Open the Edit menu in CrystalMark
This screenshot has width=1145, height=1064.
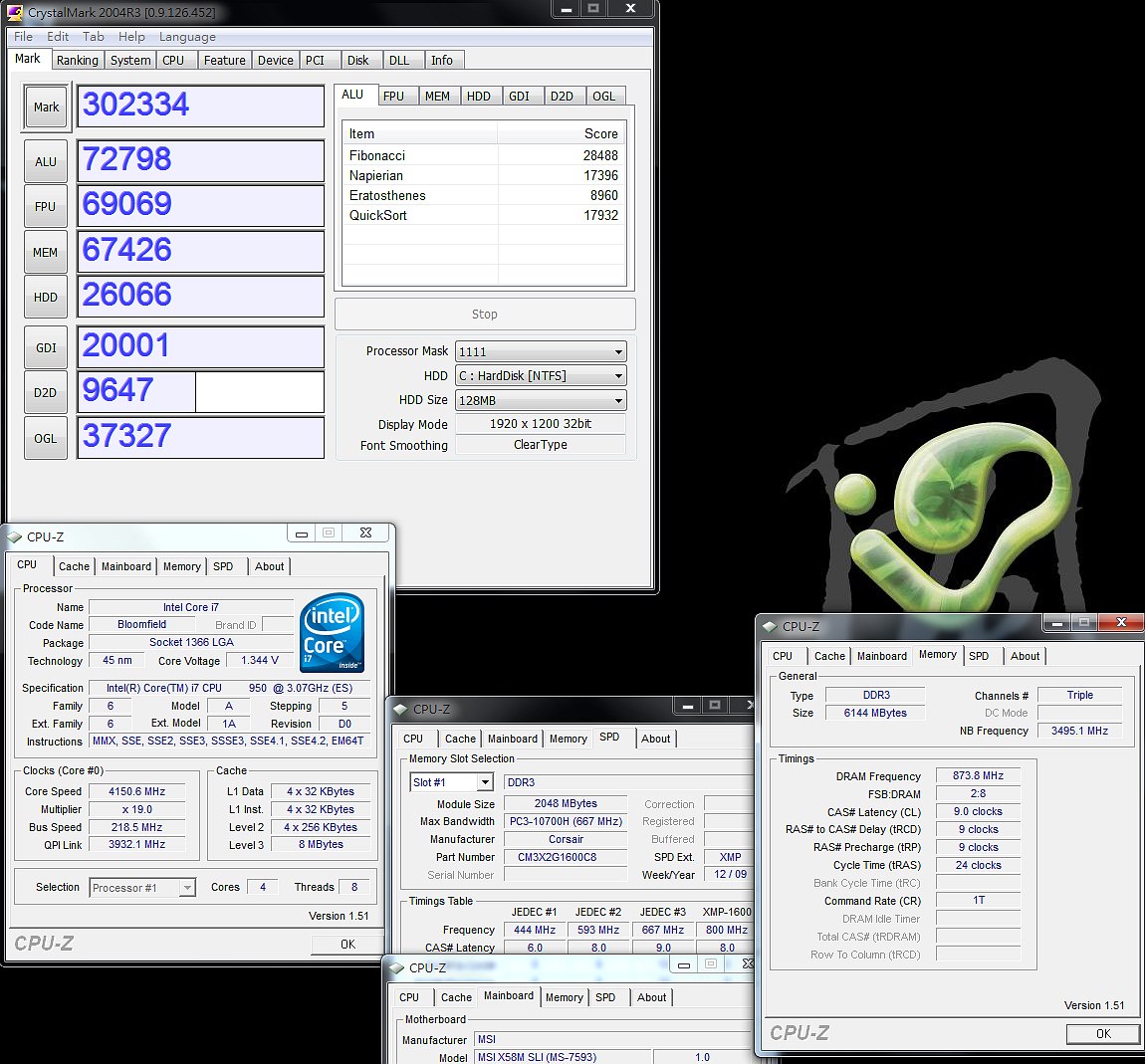pyautogui.click(x=58, y=37)
